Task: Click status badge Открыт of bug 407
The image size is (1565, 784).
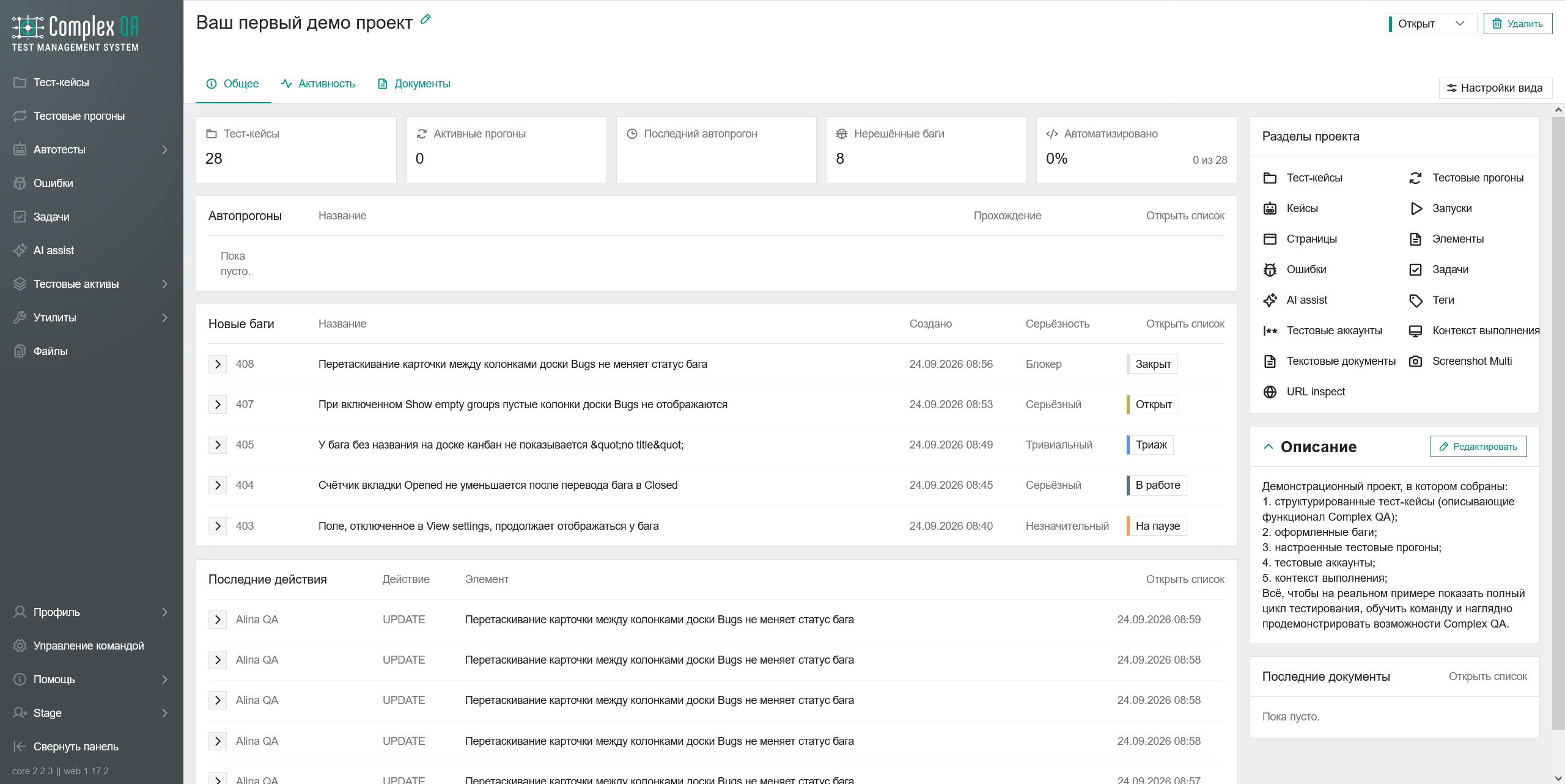Action: [x=1153, y=405]
